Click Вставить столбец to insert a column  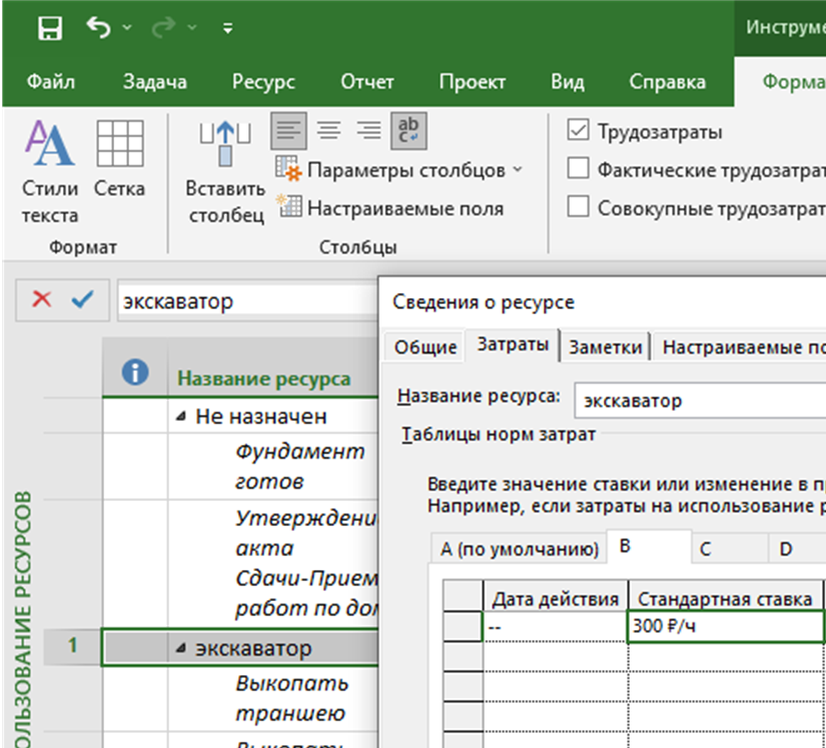225,171
